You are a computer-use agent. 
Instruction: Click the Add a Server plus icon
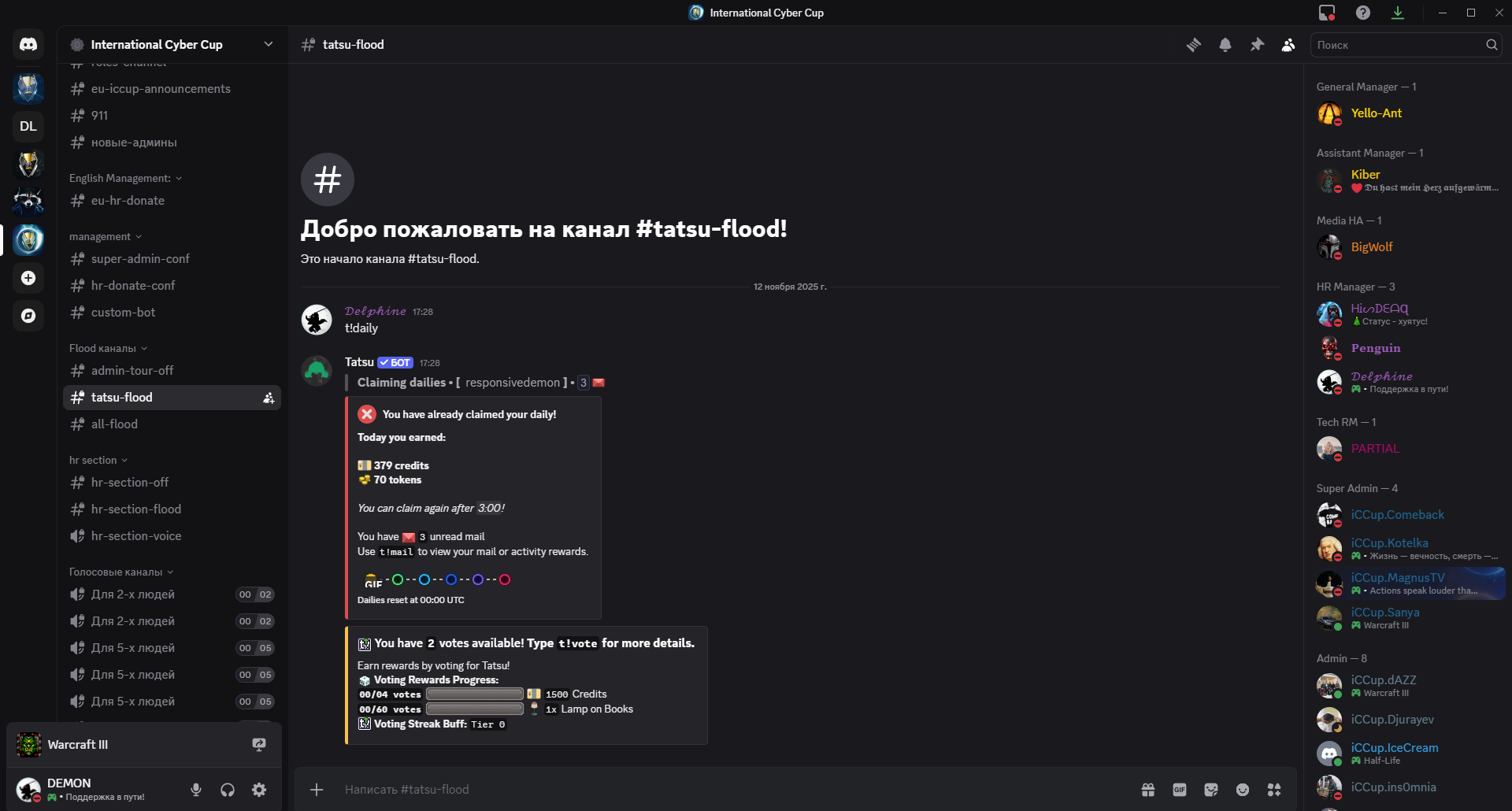click(x=28, y=278)
